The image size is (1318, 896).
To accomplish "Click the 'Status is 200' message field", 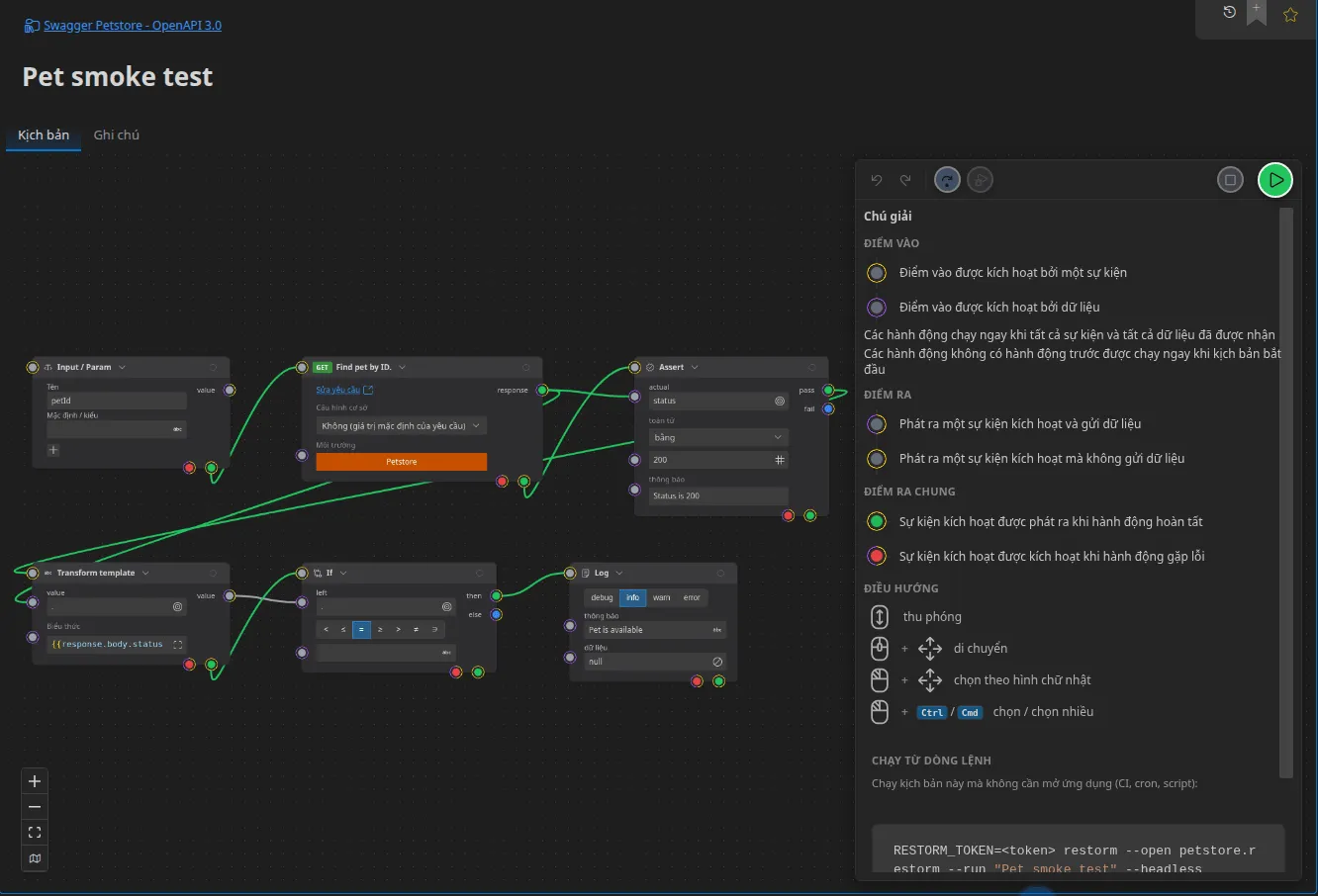I will tap(718, 495).
